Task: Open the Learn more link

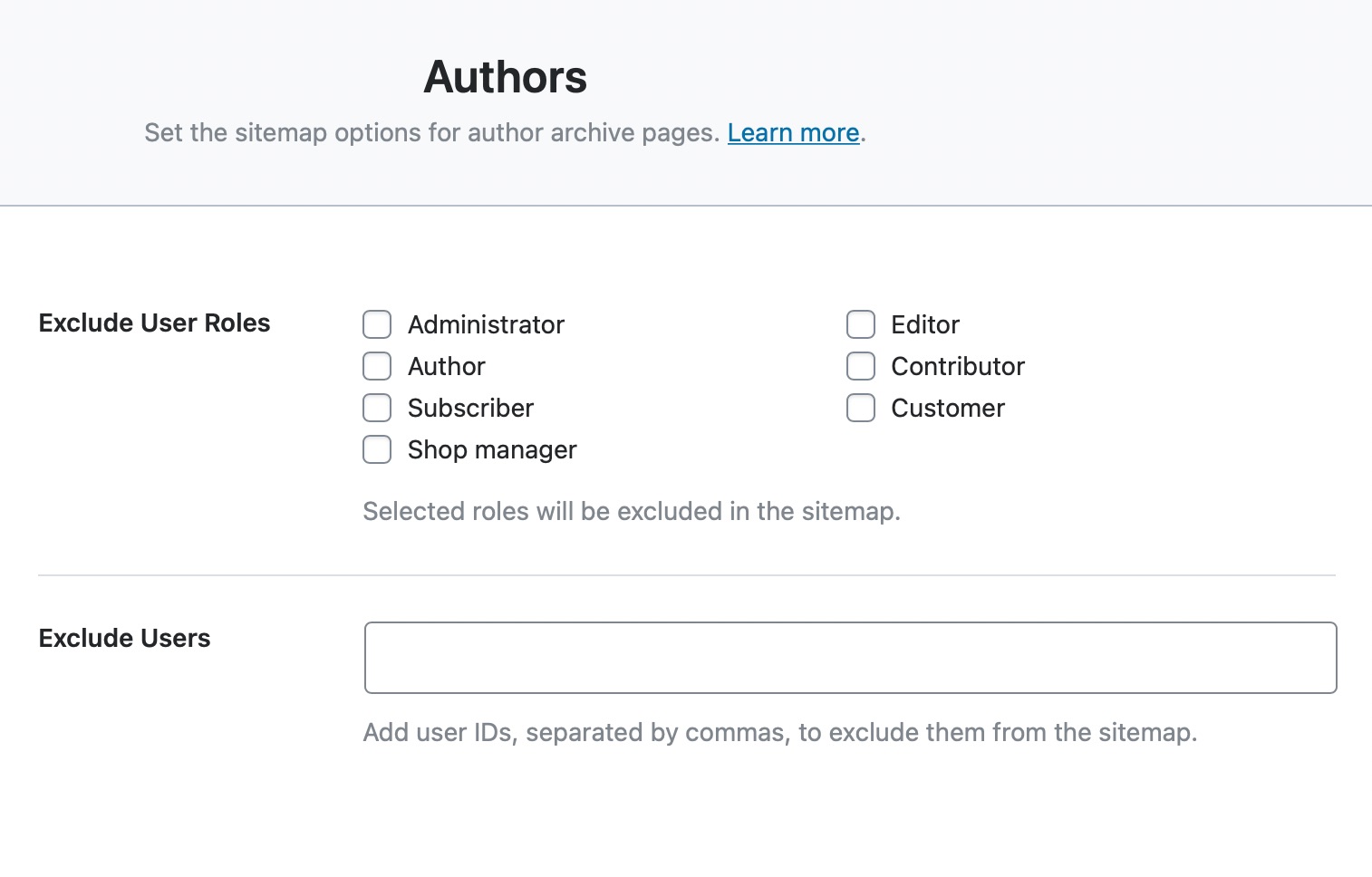Action: (793, 133)
